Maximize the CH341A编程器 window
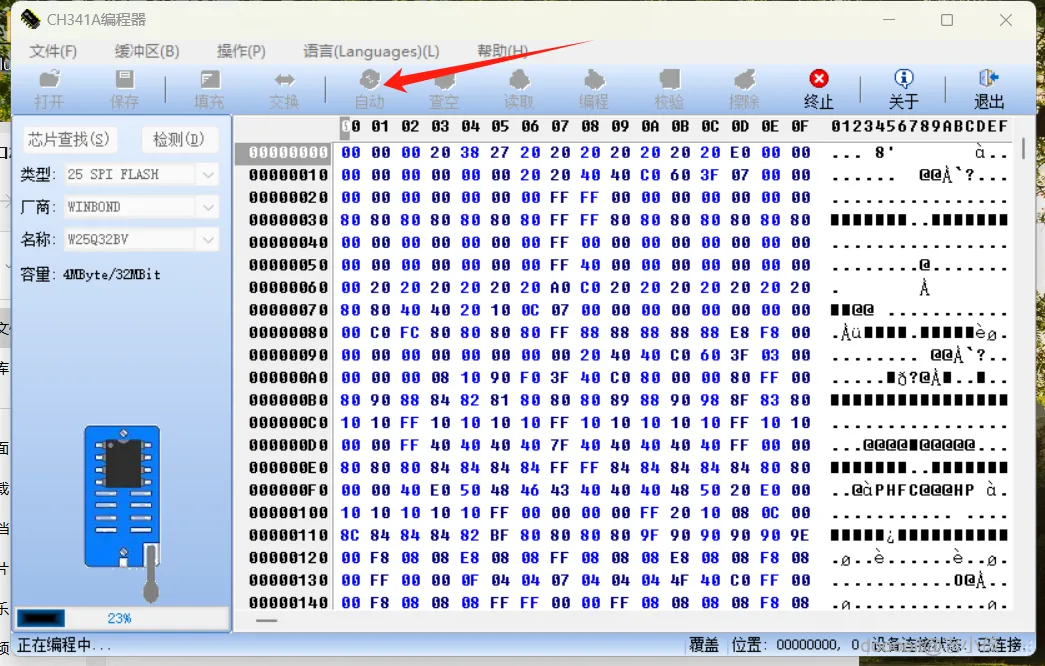Screen dimensions: 1045x666 [947, 20]
